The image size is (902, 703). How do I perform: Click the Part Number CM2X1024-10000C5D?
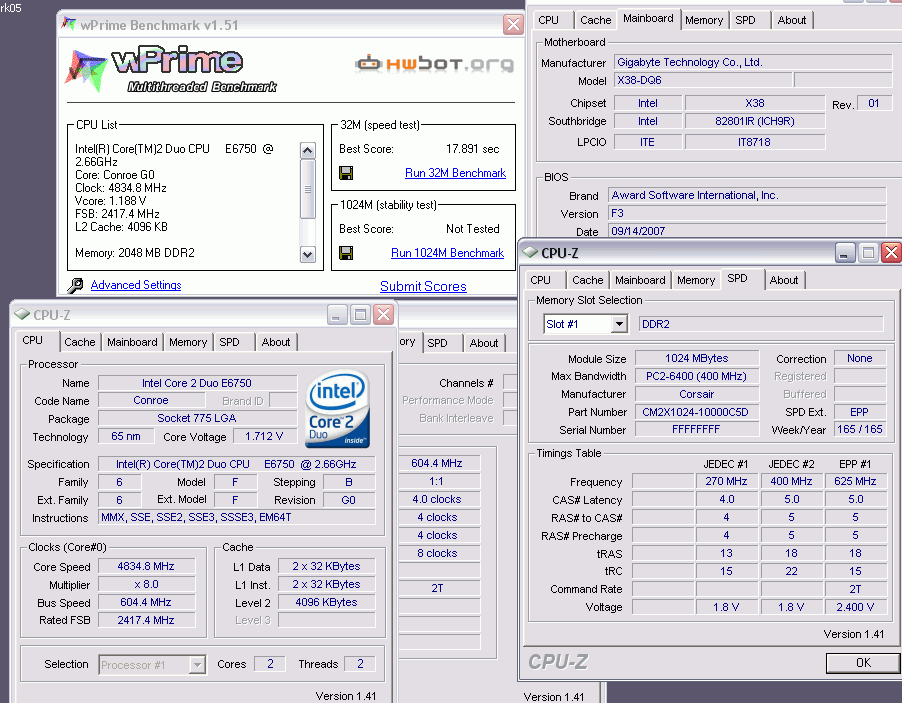coord(695,412)
